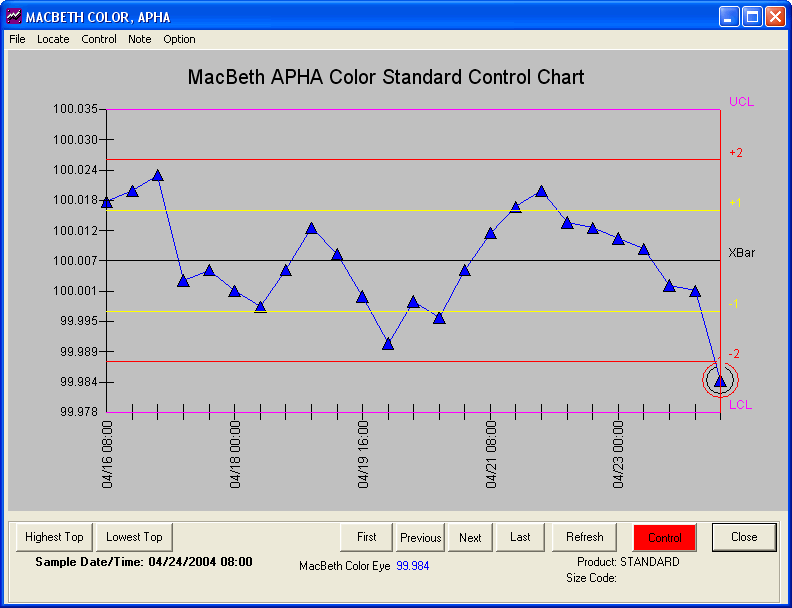792x608 pixels.
Task: Click the Highest Top button
Action: (54, 537)
